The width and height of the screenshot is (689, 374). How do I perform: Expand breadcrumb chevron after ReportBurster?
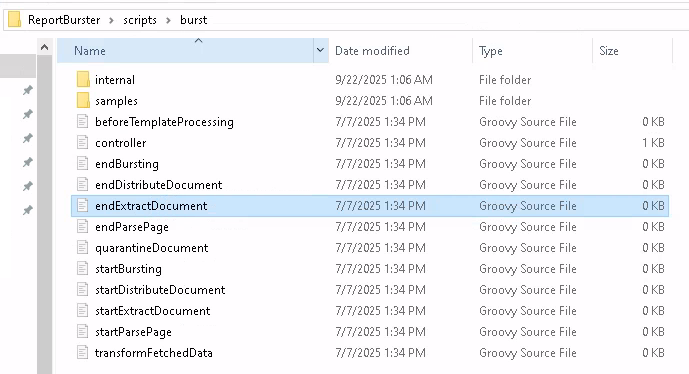(111, 20)
